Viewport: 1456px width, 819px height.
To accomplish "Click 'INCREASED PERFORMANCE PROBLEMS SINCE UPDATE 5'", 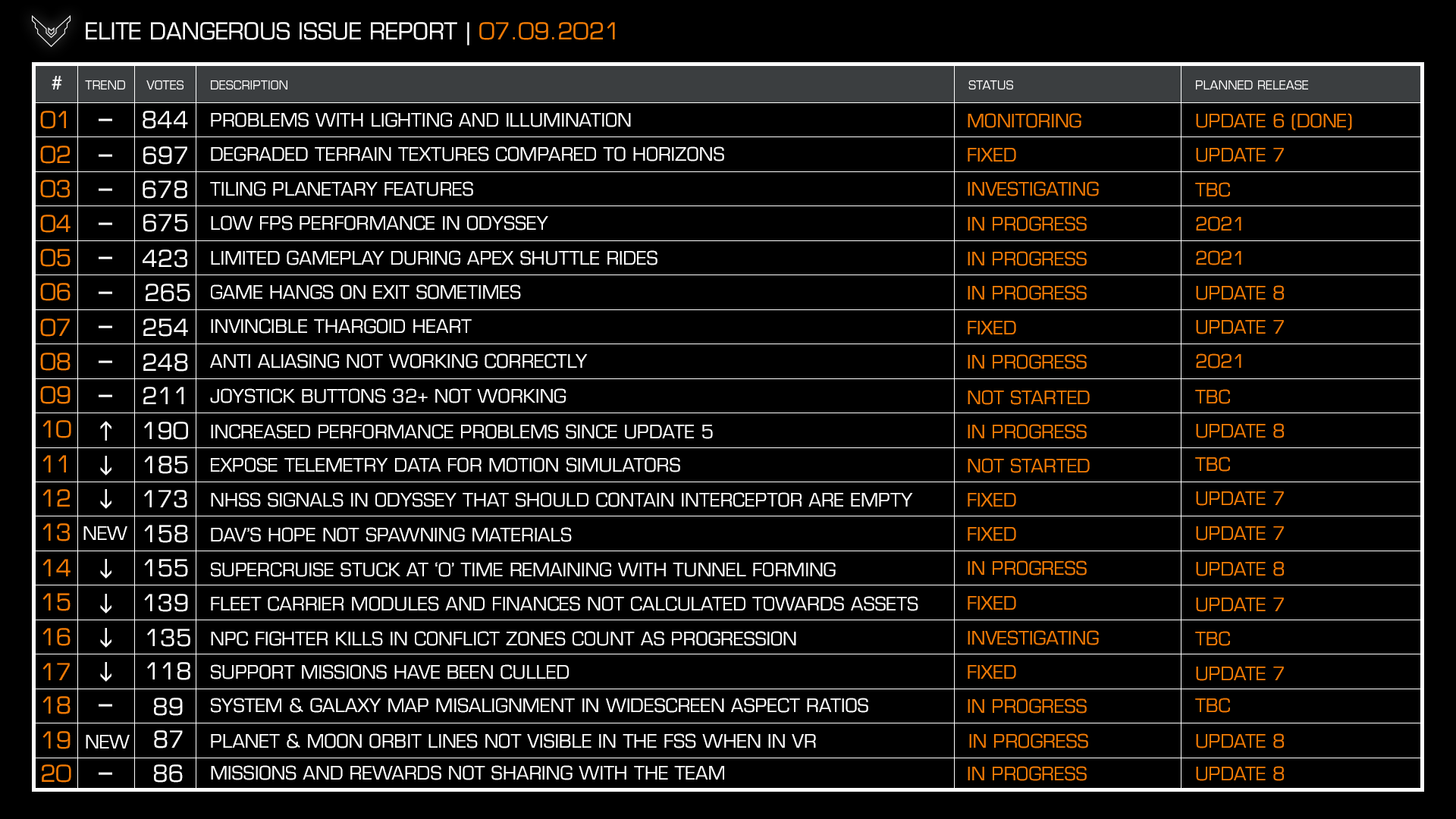I will point(461,431).
